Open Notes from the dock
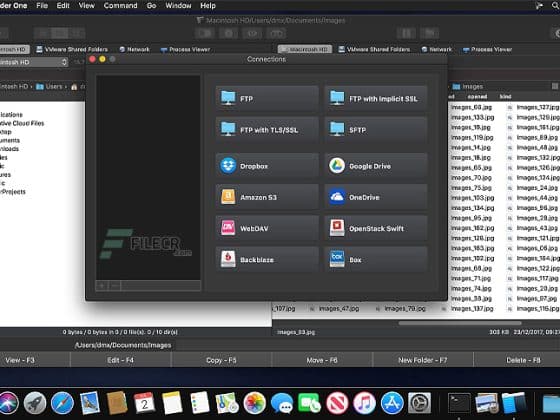The height and width of the screenshot is (420, 560). tap(172, 403)
